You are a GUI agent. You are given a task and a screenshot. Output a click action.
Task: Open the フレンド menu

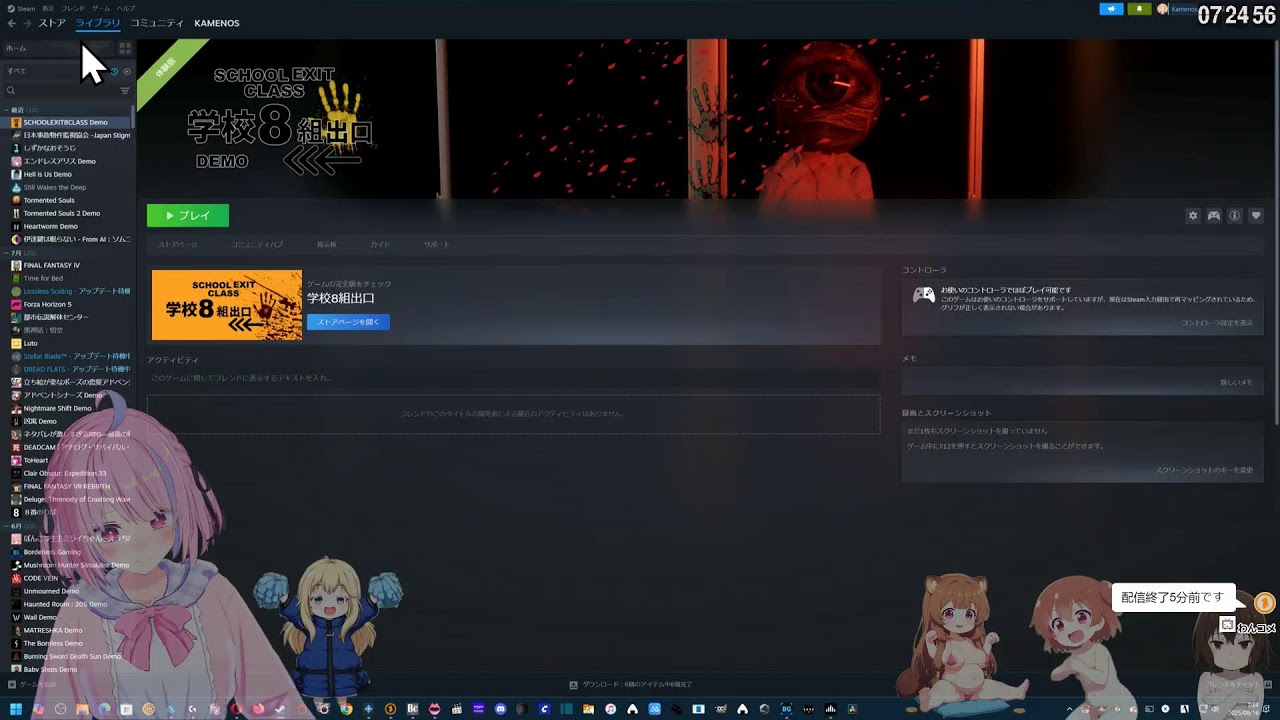click(73, 8)
